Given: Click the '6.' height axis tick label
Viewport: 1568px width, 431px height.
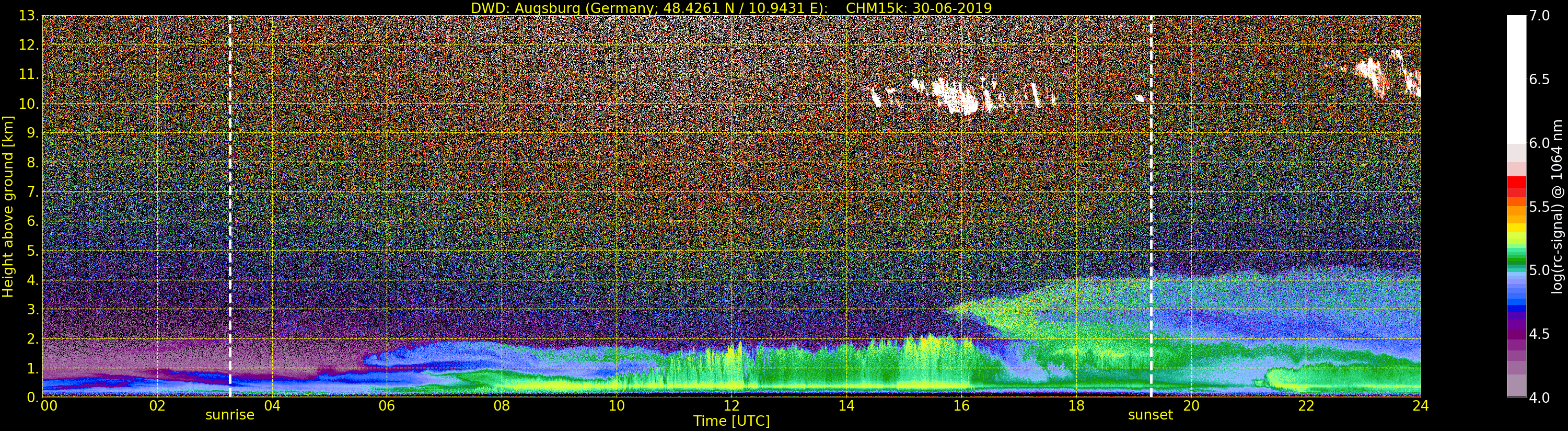Looking at the screenshot, I should coord(33,221).
